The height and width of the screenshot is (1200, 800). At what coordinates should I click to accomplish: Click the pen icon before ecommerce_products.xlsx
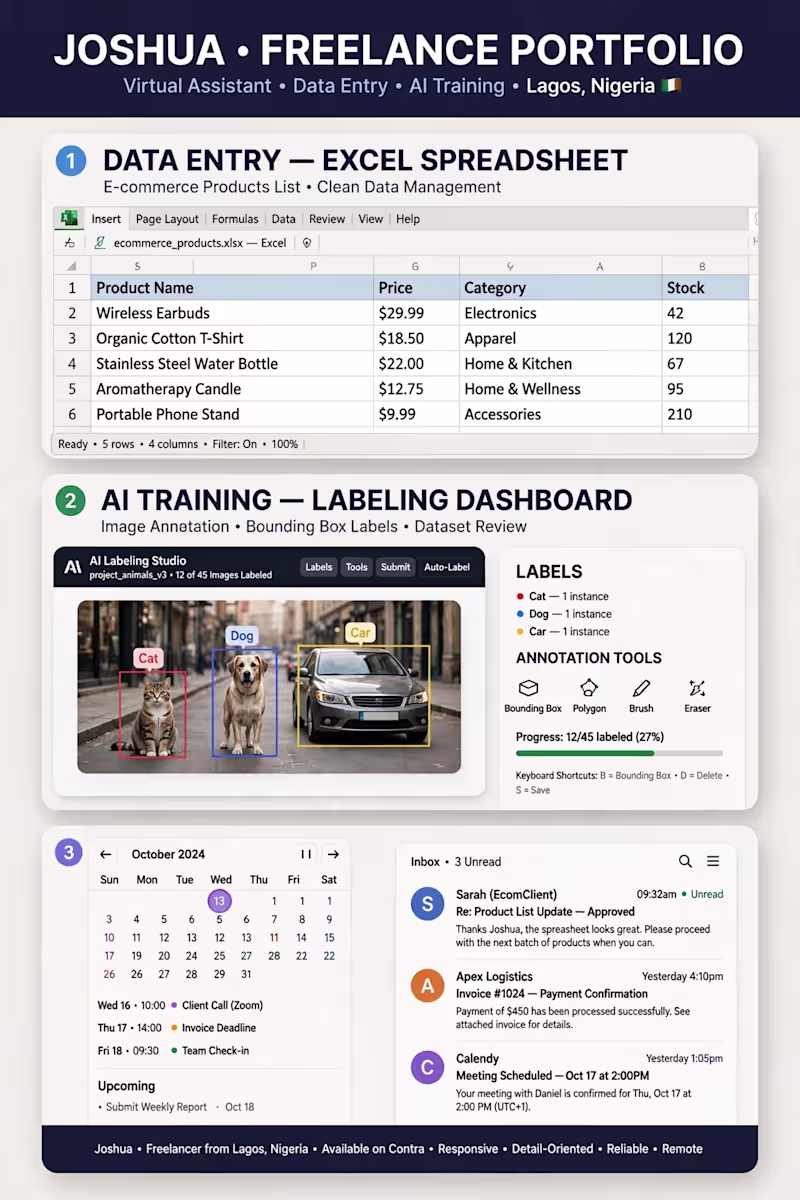pos(99,243)
